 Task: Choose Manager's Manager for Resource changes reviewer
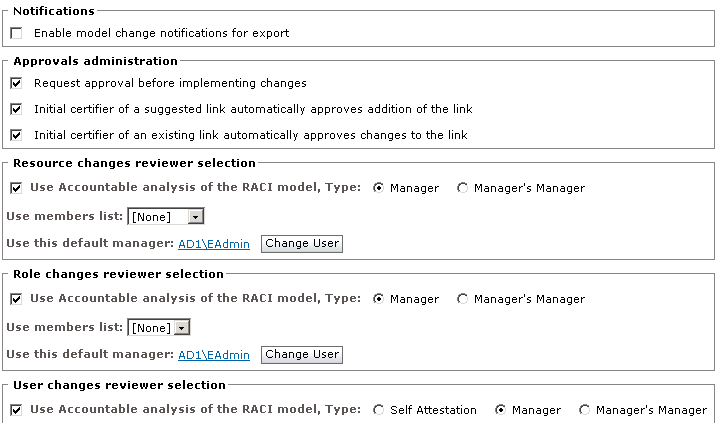pyautogui.click(x=463, y=187)
